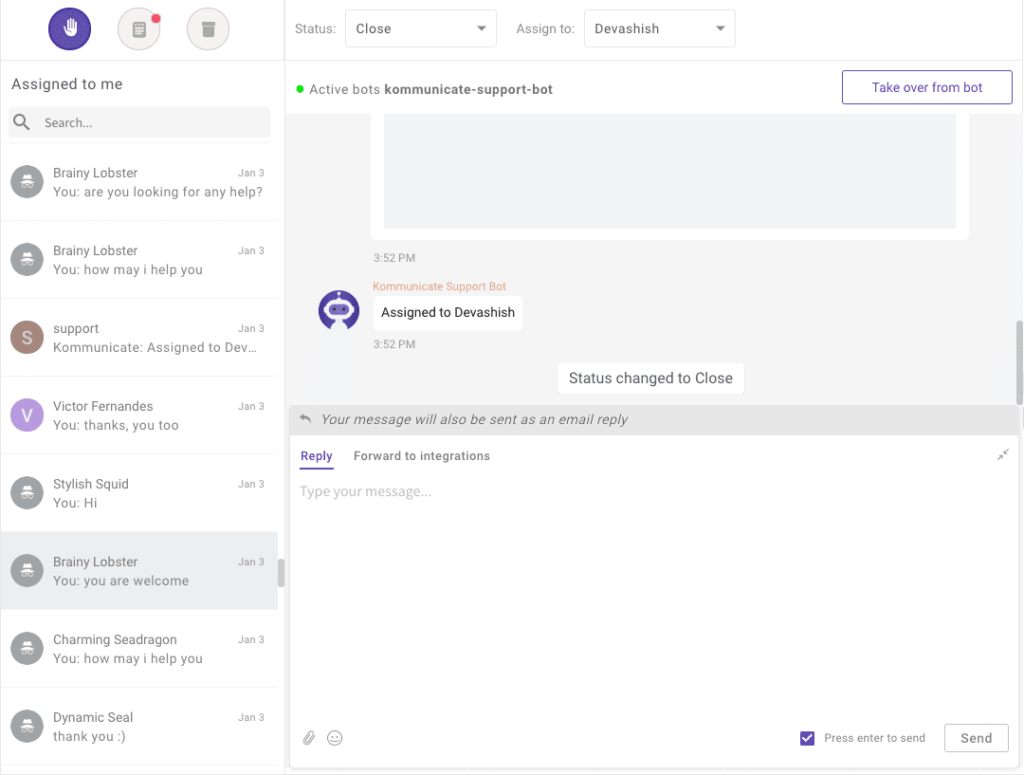The image size is (1024, 775).
Task: Toggle the green Active bots status indicator
Action: (298, 88)
